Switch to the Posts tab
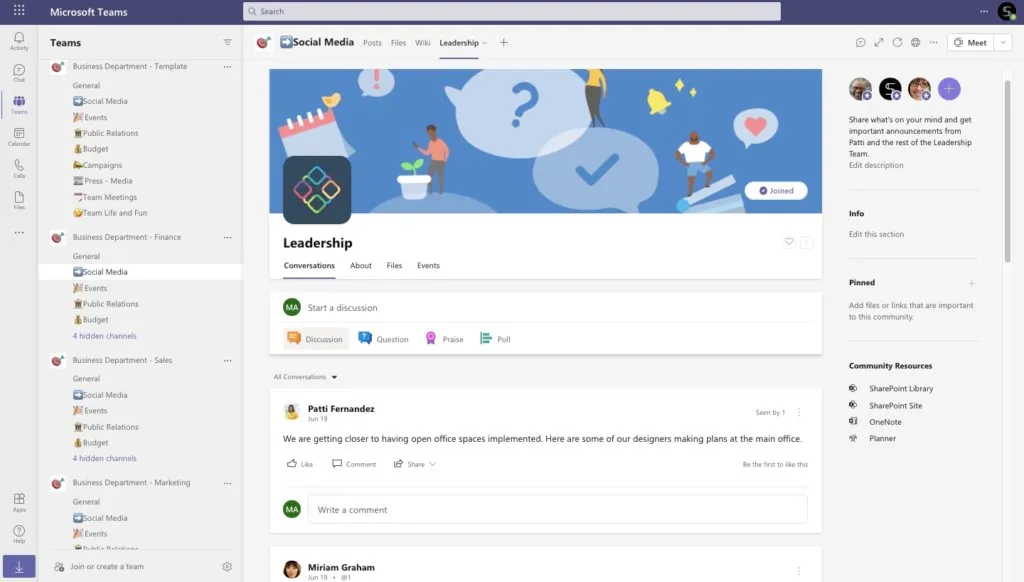The image size is (1024, 582). (x=372, y=42)
